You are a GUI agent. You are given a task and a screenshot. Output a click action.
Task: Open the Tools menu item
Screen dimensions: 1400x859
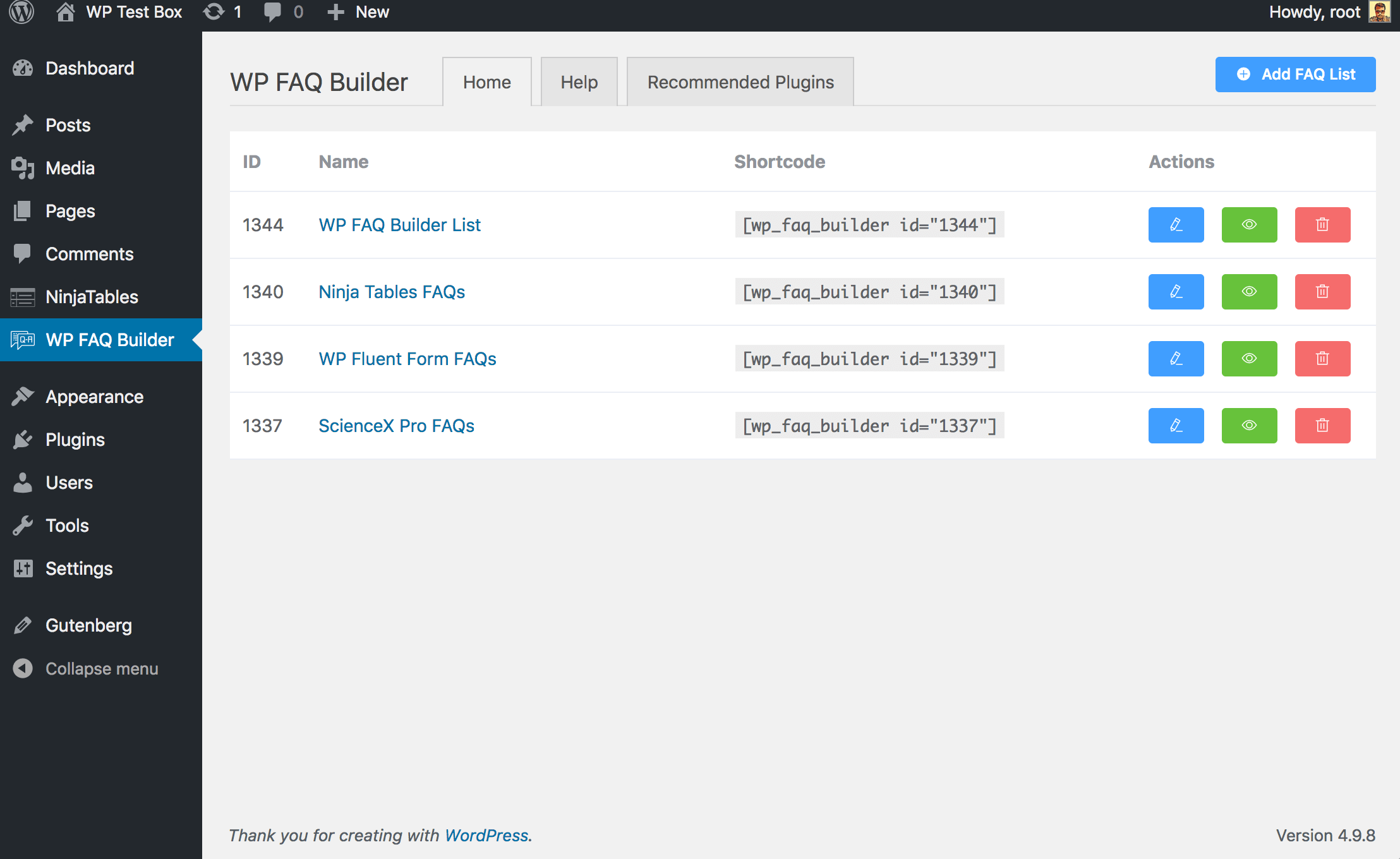pos(101,526)
